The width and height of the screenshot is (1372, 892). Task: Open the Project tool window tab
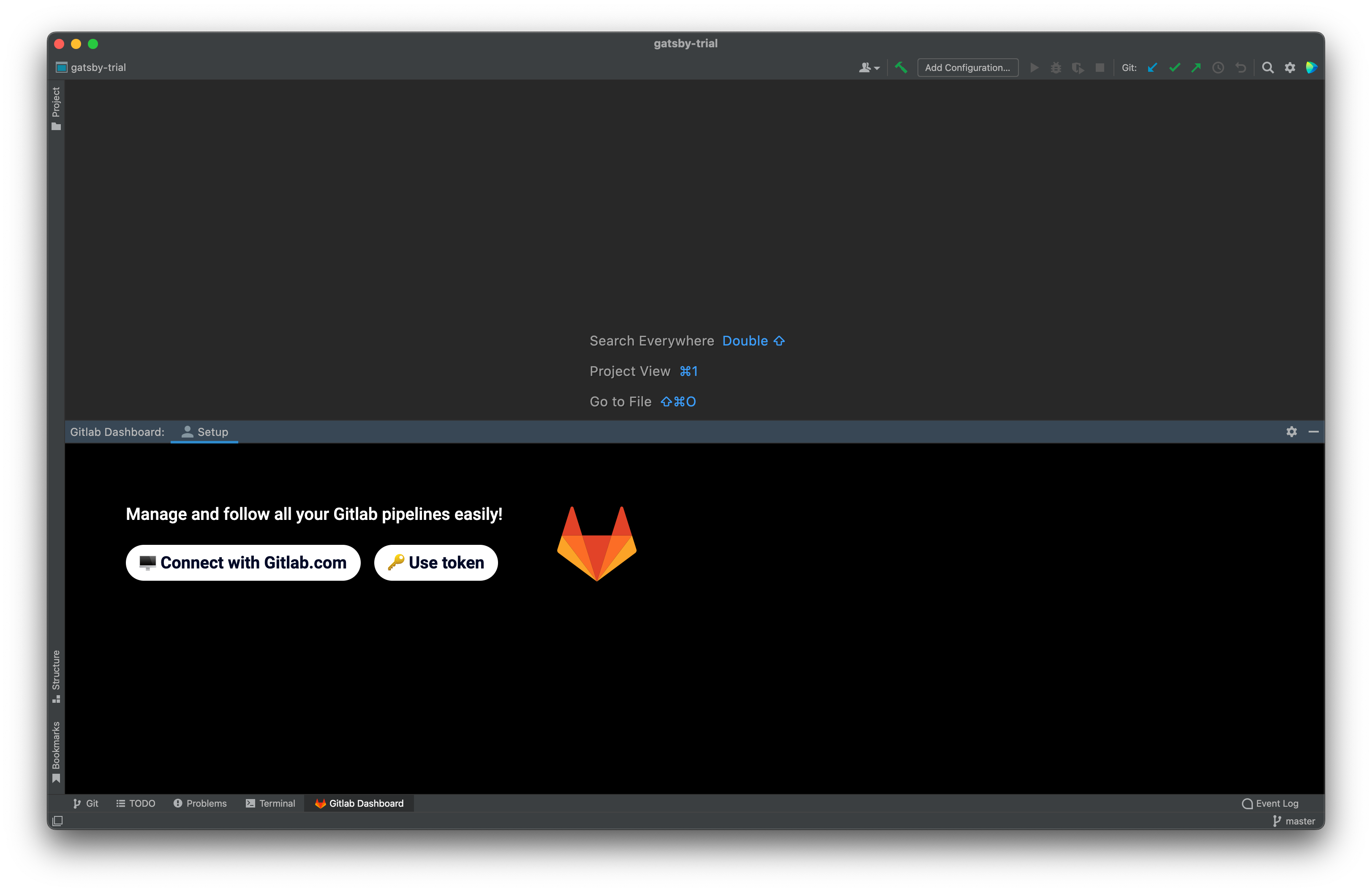tap(56, 108)
